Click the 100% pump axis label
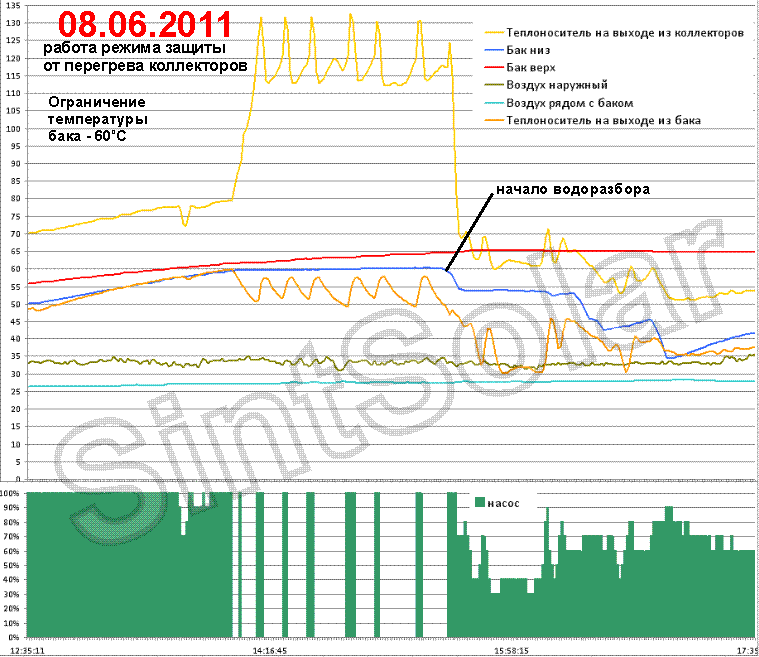759x657 pixels. (x=10, y=493)
